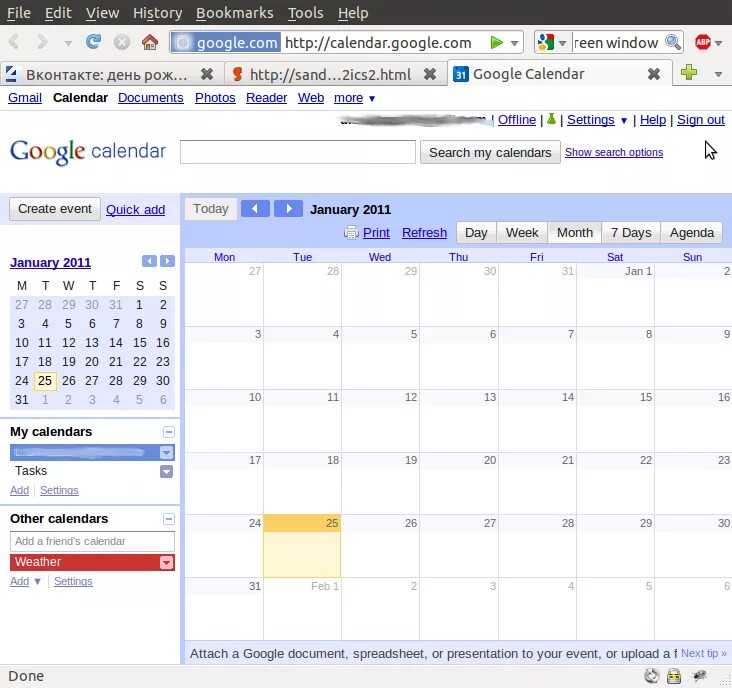Click the browser back arrow
The height and width of the screenshot is (688, 732).
pyautogui.click(x=14, y=42)
